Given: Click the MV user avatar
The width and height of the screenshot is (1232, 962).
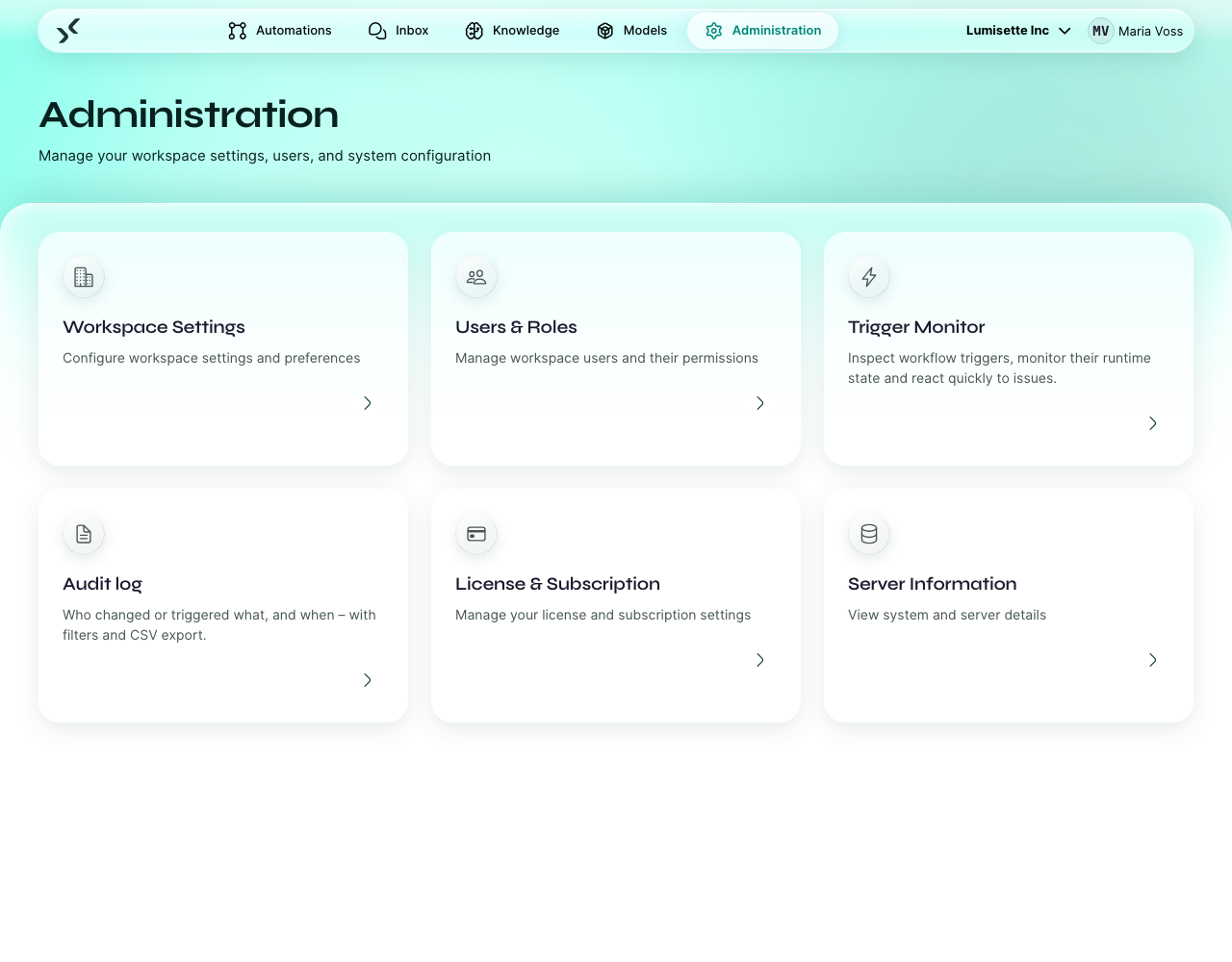Looking at the screenshot, I should pos(1101,31).
